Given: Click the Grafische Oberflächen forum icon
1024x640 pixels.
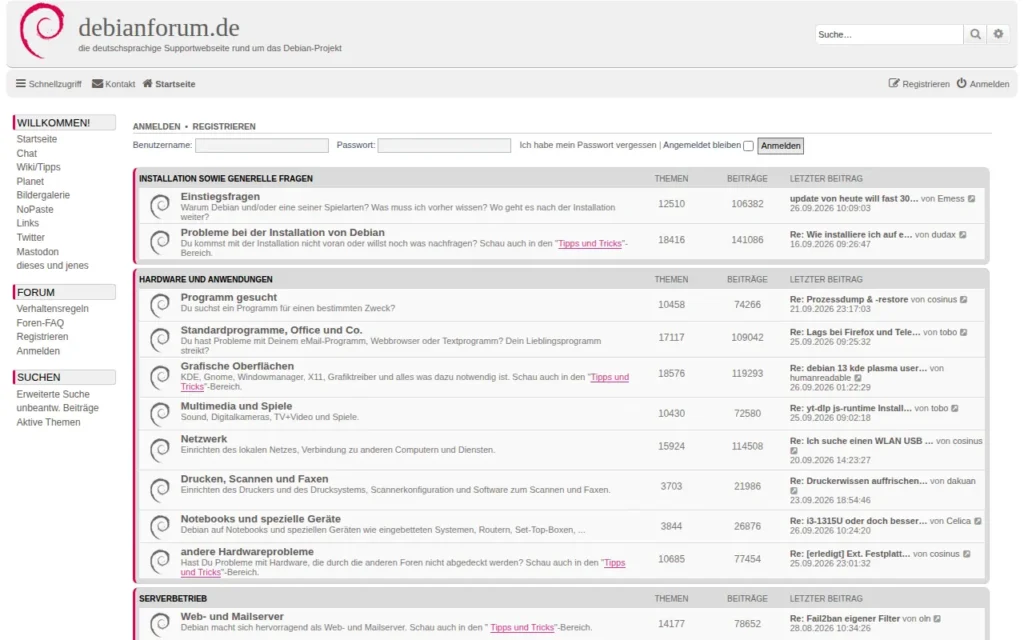Looking at the screenshot, I should click(160, 377).
